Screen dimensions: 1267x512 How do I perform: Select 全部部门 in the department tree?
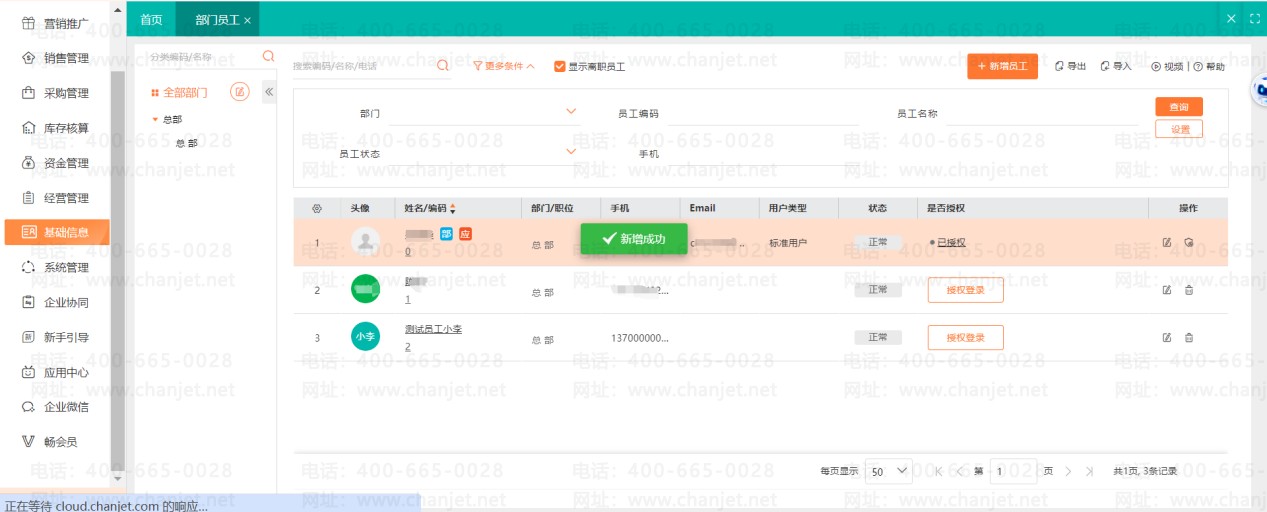pos(185,92)
